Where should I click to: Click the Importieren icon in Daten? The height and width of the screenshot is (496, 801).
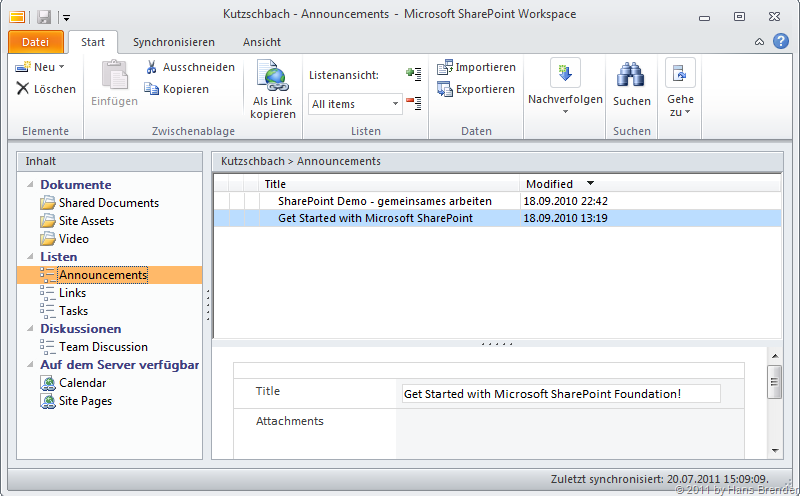click(445, 68)
